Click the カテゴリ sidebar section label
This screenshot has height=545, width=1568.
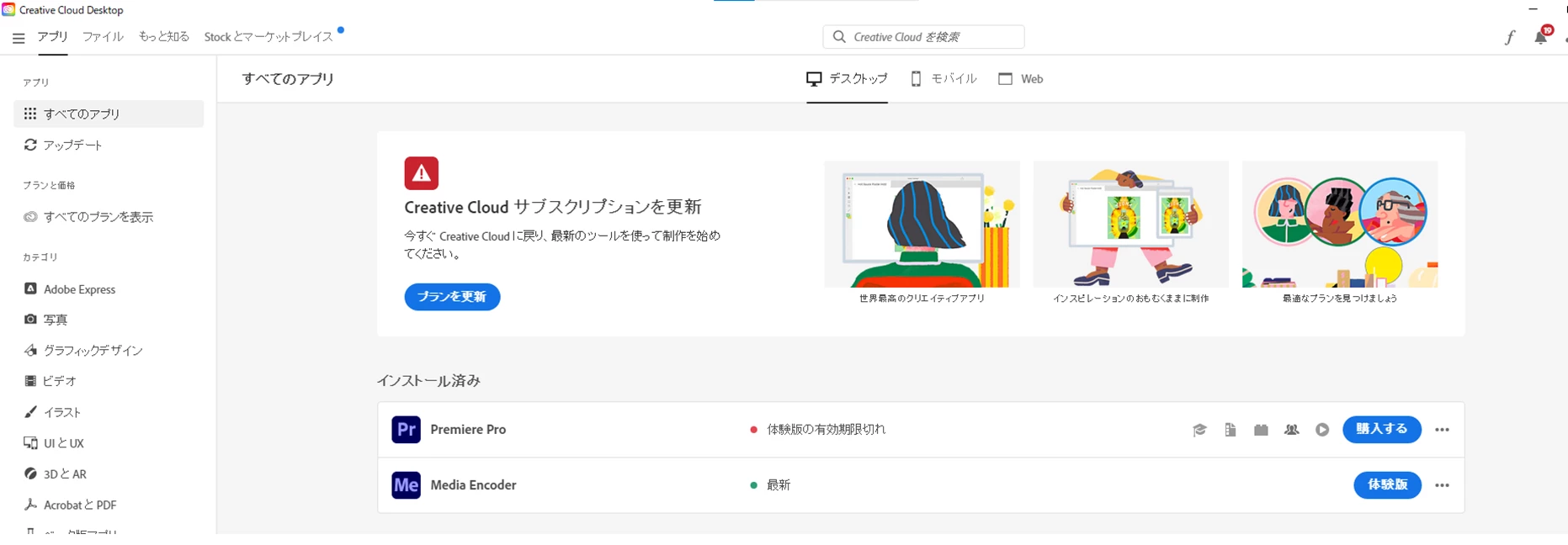[x=40, y=257]
